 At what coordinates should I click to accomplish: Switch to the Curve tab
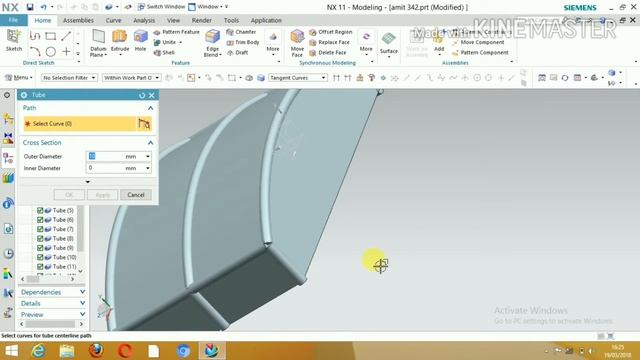[x=113, y=20]
